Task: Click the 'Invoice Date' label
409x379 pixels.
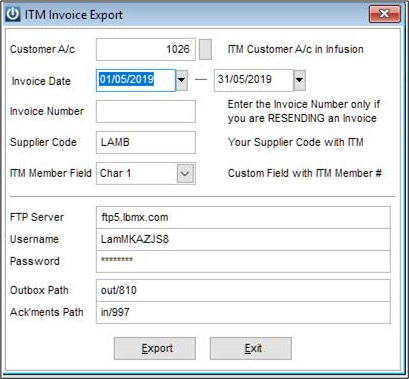Action: [x=41, y=81]
